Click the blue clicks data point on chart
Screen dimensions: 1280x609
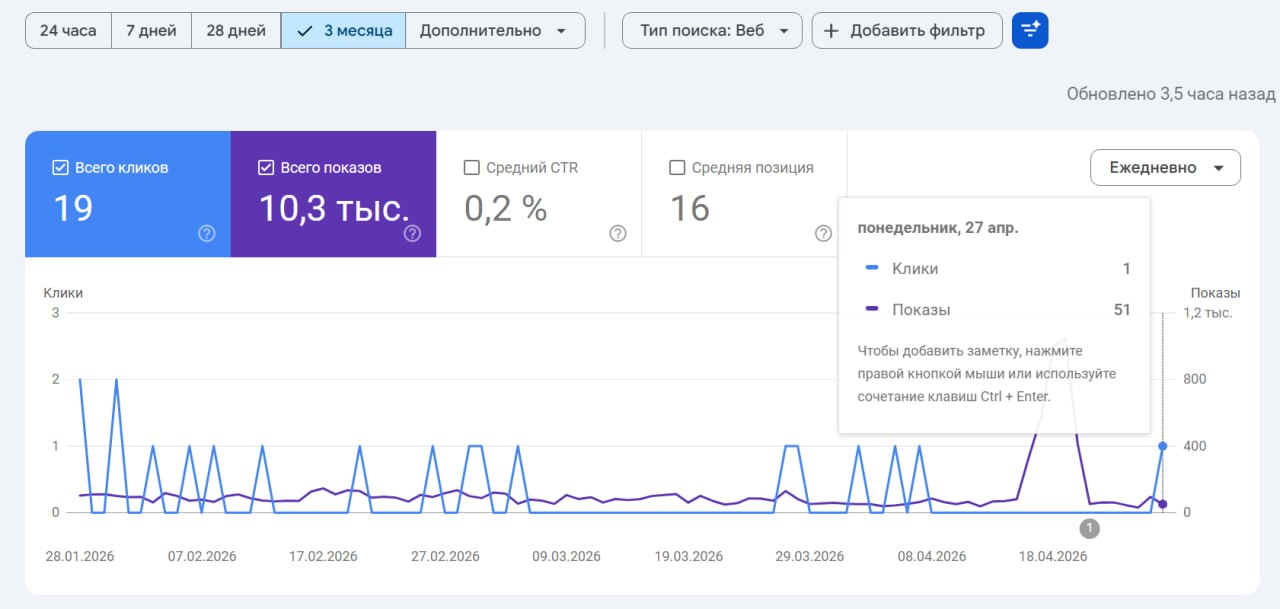(x=1162, y=446)
